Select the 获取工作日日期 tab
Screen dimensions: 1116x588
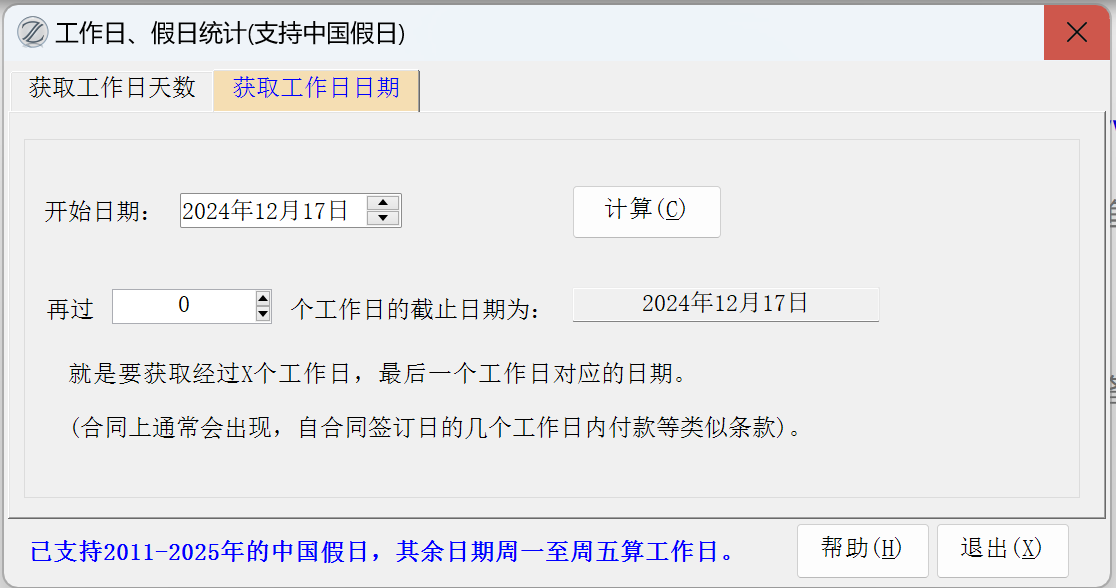pyautogui.click(x=316, y=88)
